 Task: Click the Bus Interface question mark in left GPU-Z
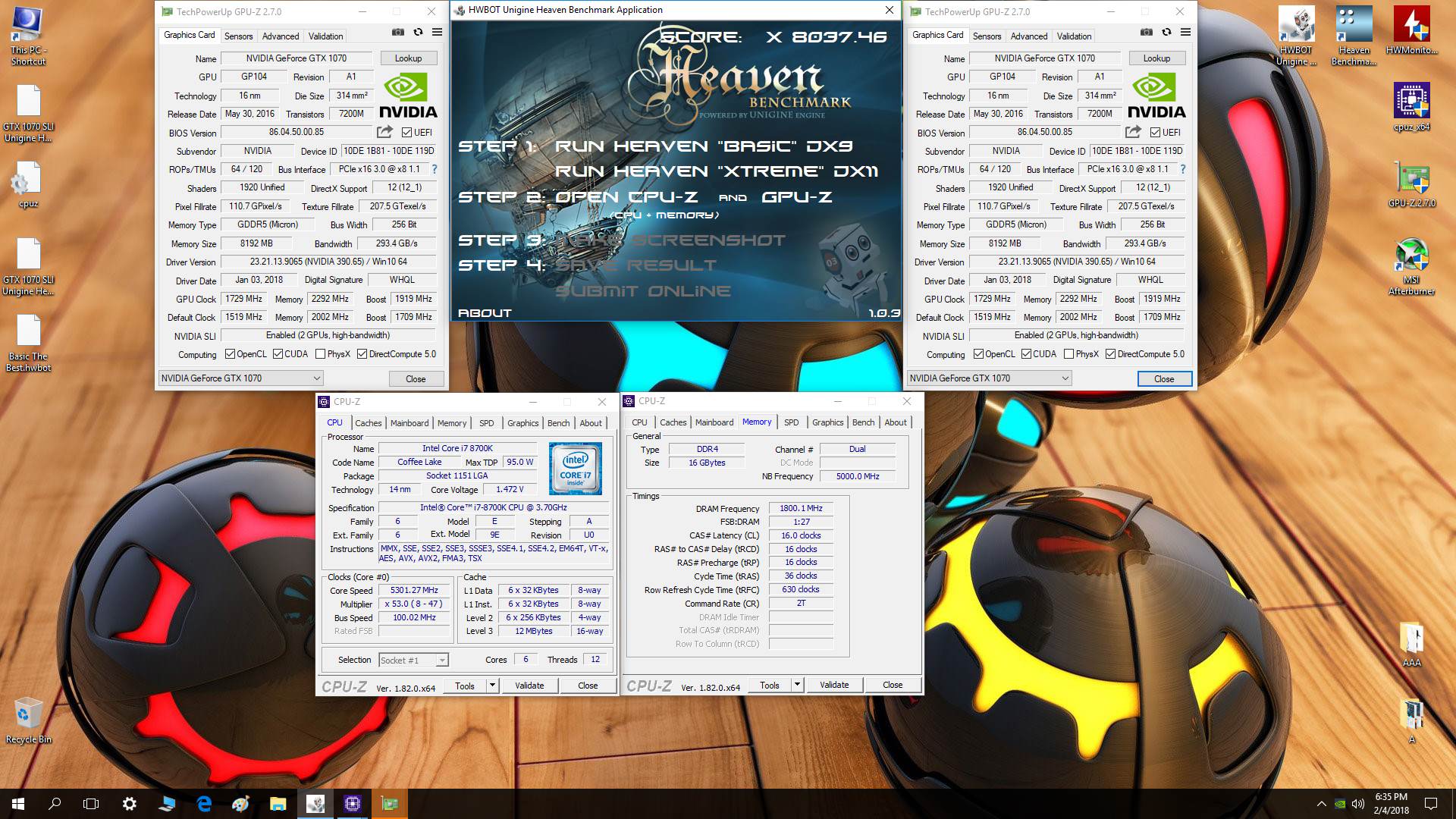pyautogui.click(x=435, y=169)
